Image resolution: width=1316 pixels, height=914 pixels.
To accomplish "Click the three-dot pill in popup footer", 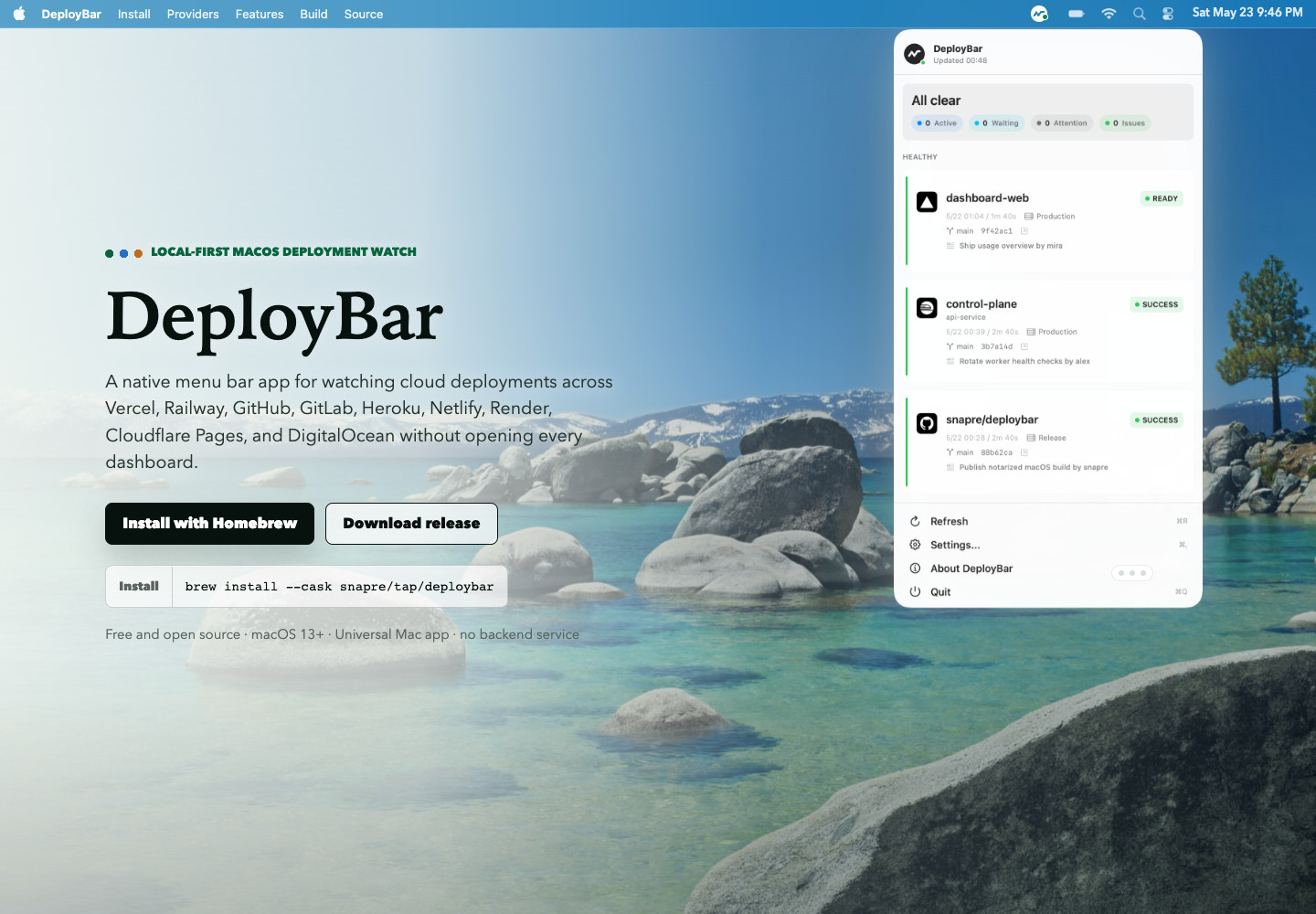I will pyautogui.click(x=1132, y=573).
